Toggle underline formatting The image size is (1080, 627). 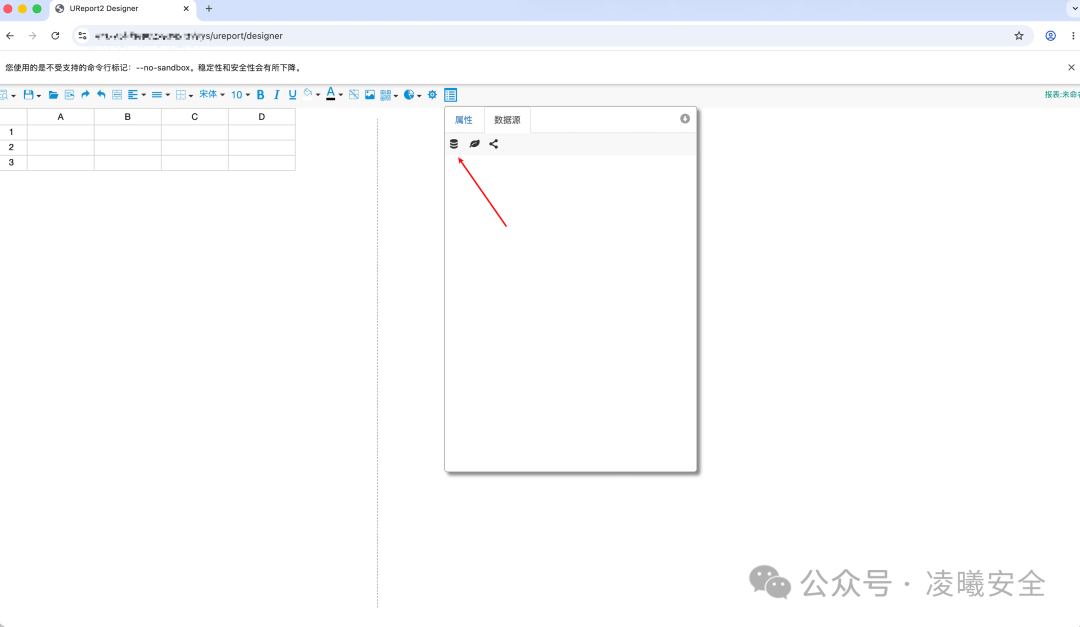click(293, 95)
